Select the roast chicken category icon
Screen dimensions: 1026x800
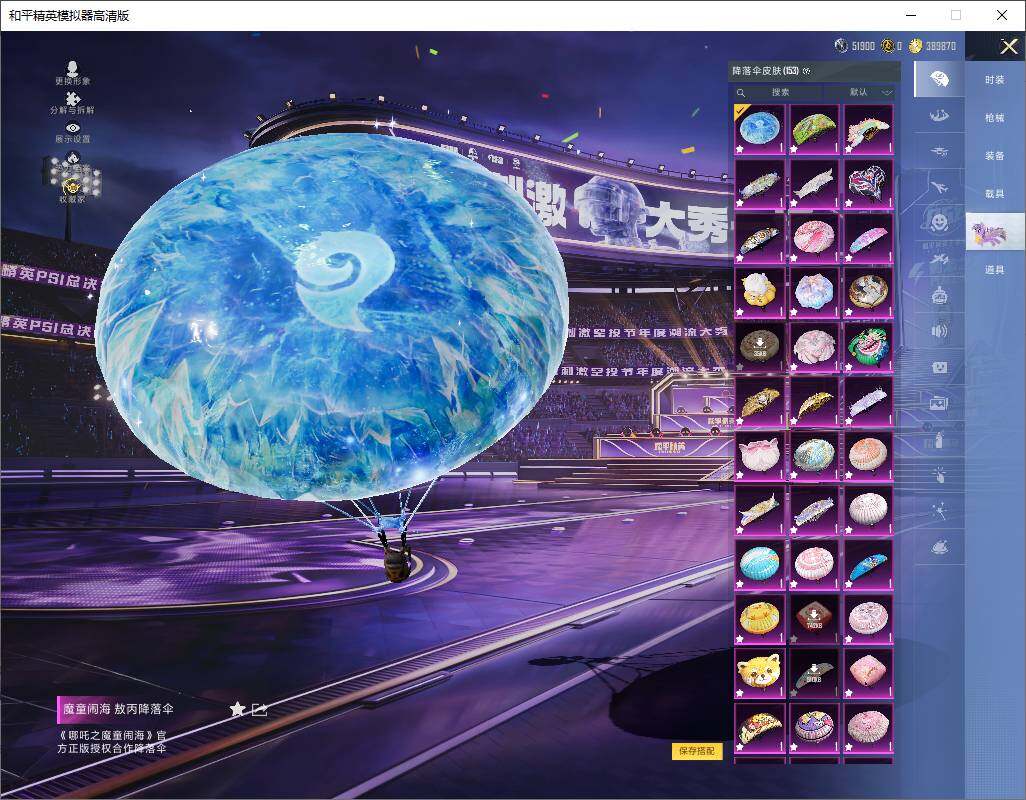click(x=940, y=548)
